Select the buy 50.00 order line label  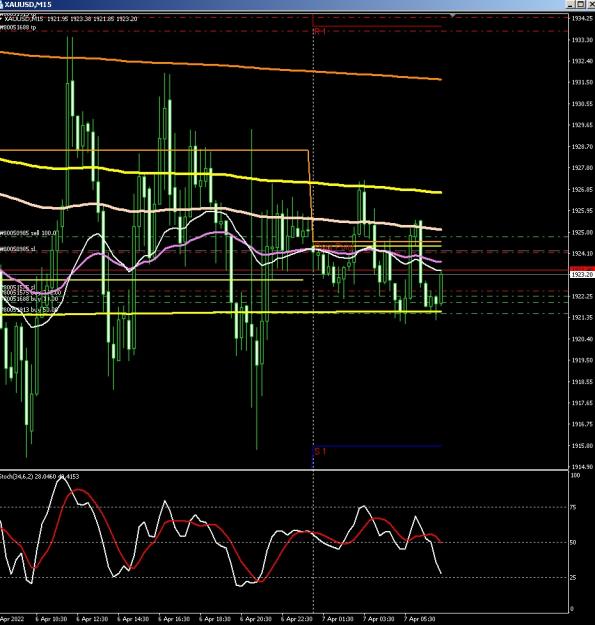[x=29, y=309]
